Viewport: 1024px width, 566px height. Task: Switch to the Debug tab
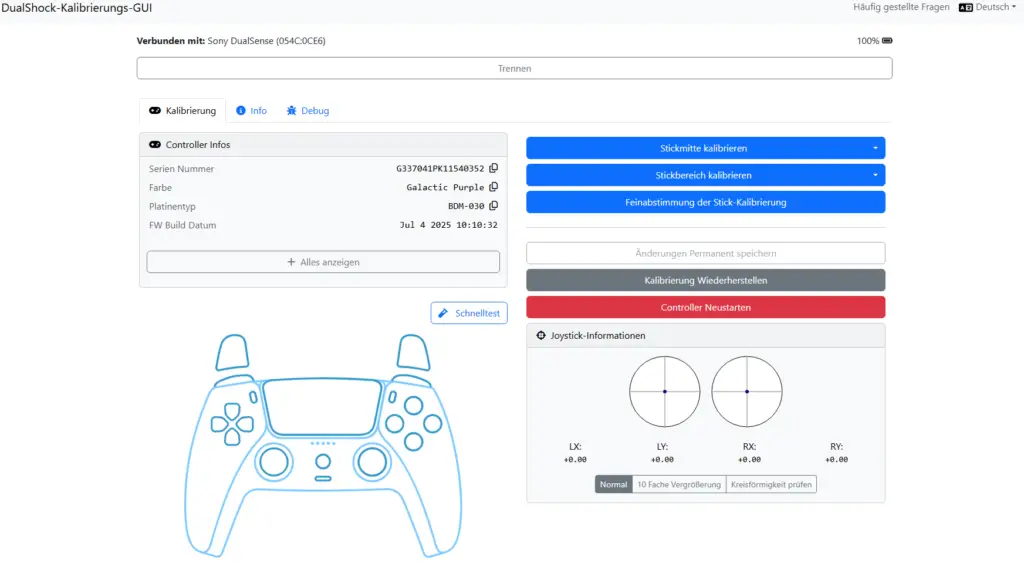tap(307, 111)
